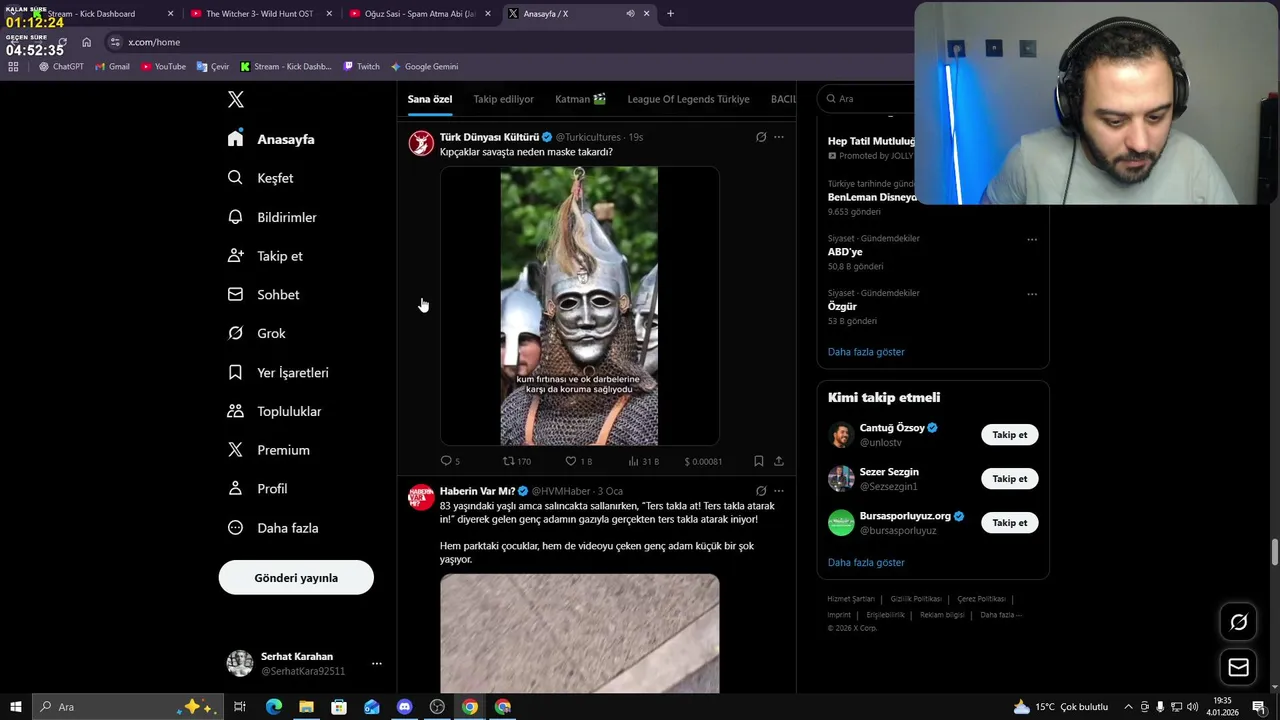Mute the Anasayfa / X tab audio

tap(630, 14)
